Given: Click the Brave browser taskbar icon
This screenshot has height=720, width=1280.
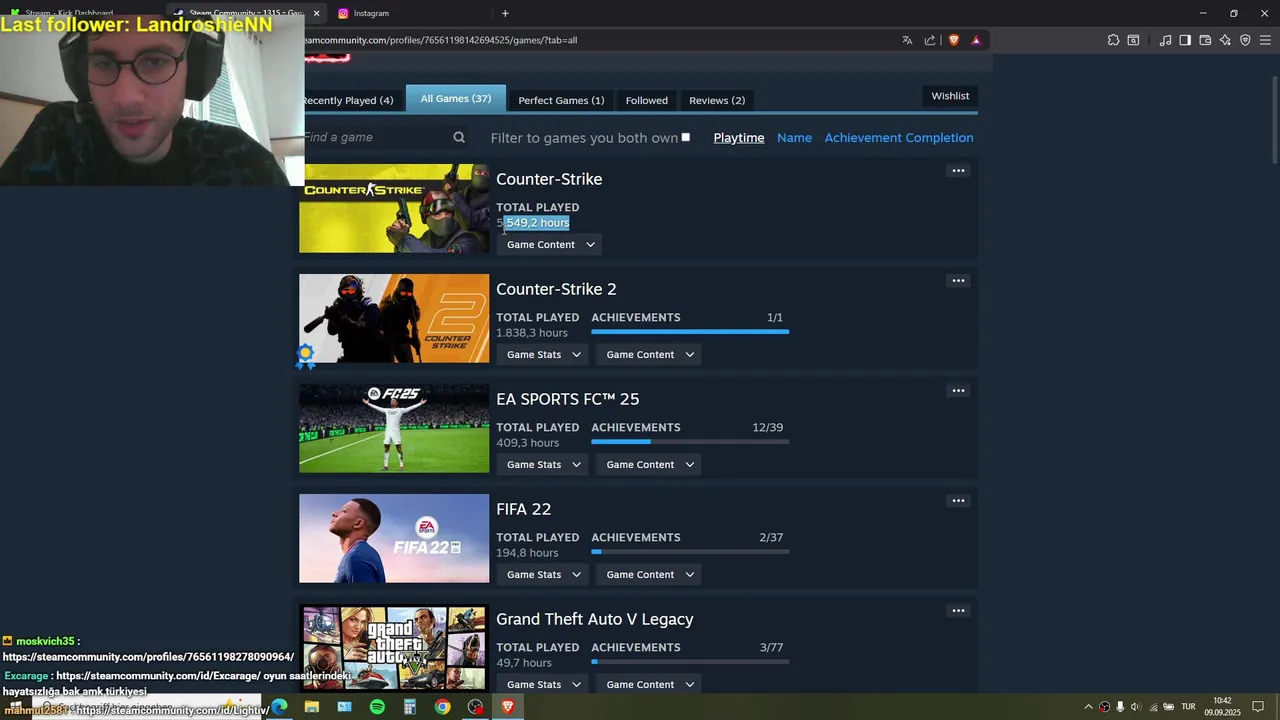Looking at the screenshot, I should tap(508, 707).
